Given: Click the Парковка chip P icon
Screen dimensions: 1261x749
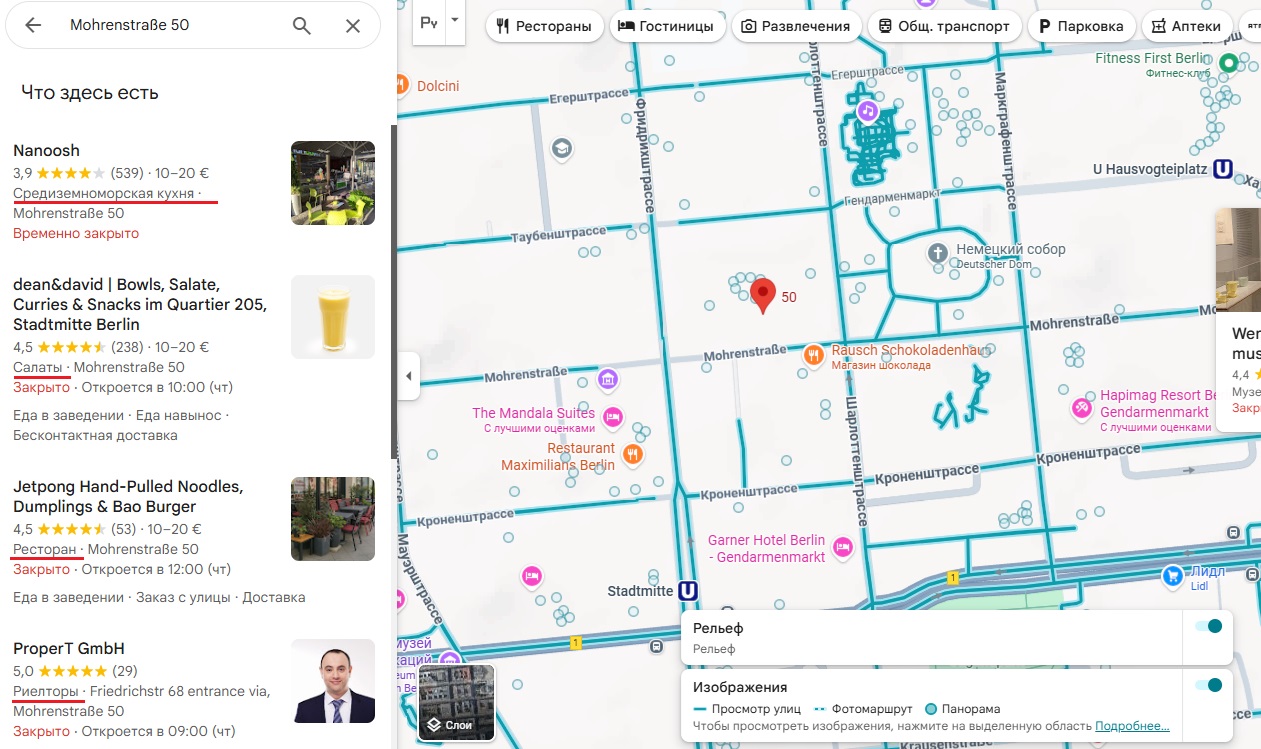Looking at the screenshot, I should (1045, 26).
